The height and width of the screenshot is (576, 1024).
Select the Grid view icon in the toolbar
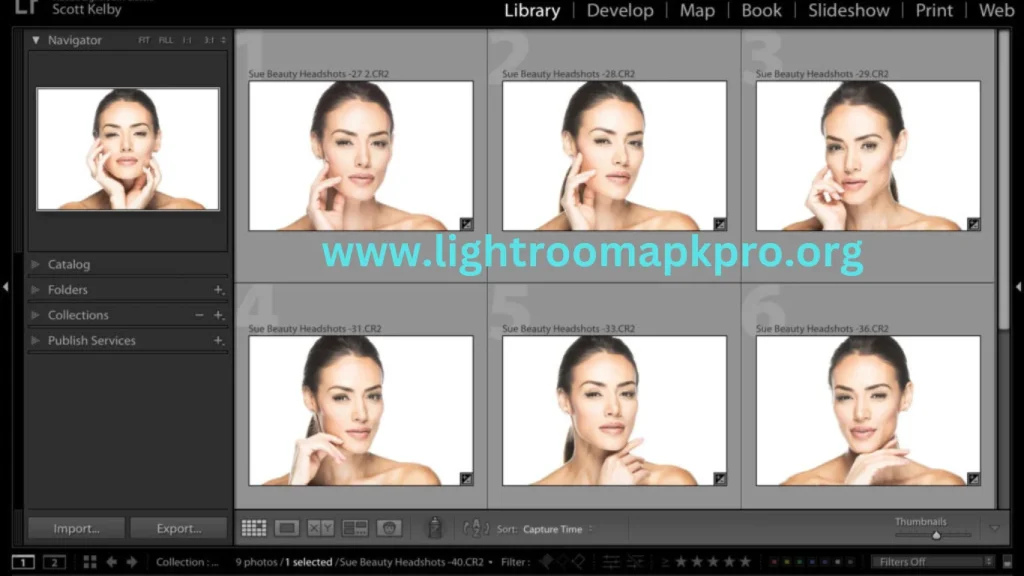[x=253, y=528]
